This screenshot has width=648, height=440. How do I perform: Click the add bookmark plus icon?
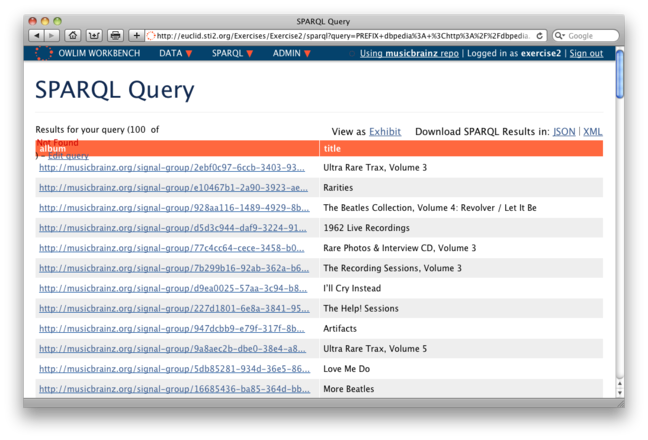(136, 35)
